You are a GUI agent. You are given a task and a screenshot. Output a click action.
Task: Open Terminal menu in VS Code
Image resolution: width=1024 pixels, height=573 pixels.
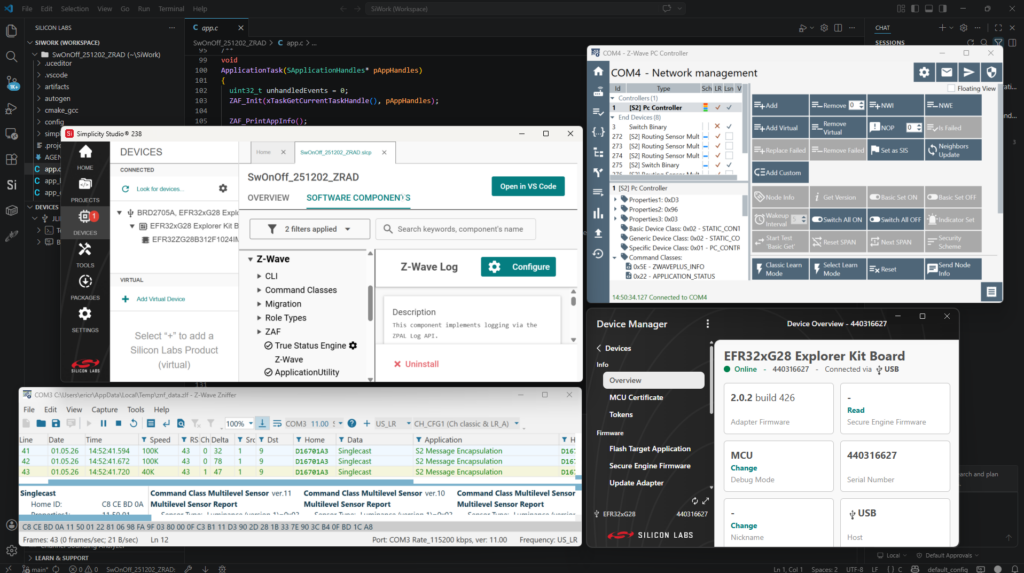tap(171, 8)
